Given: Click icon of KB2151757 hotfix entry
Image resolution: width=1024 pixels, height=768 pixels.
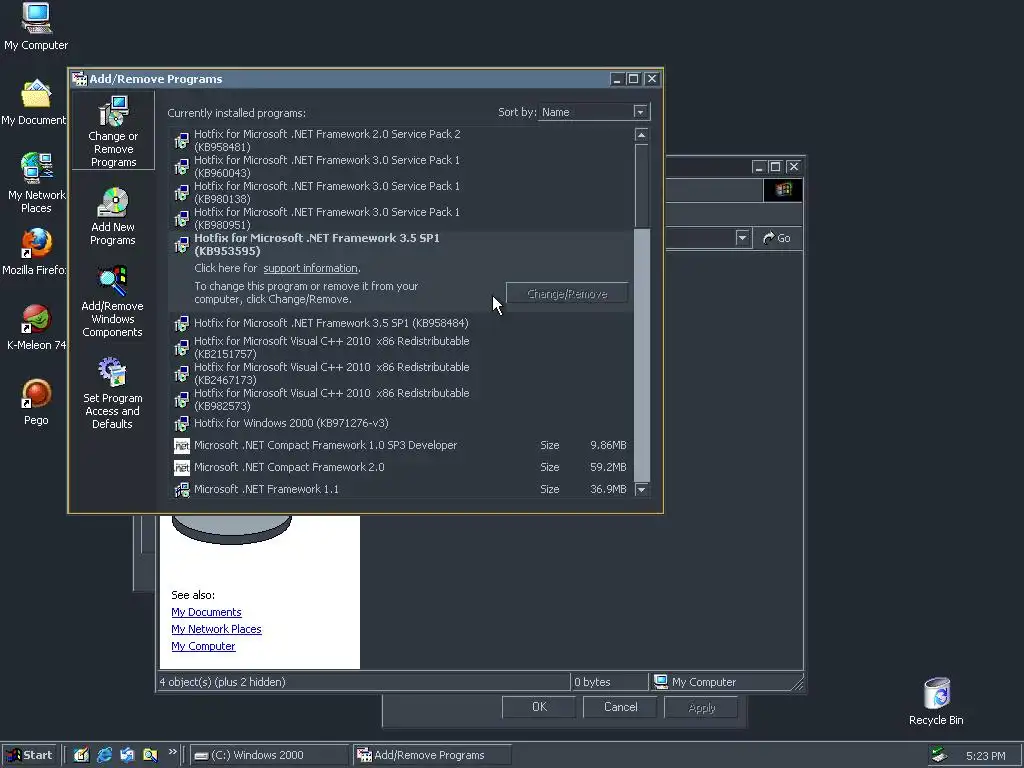Looking at the screenshot, I should pyautogui.click(x=182, y=347).
